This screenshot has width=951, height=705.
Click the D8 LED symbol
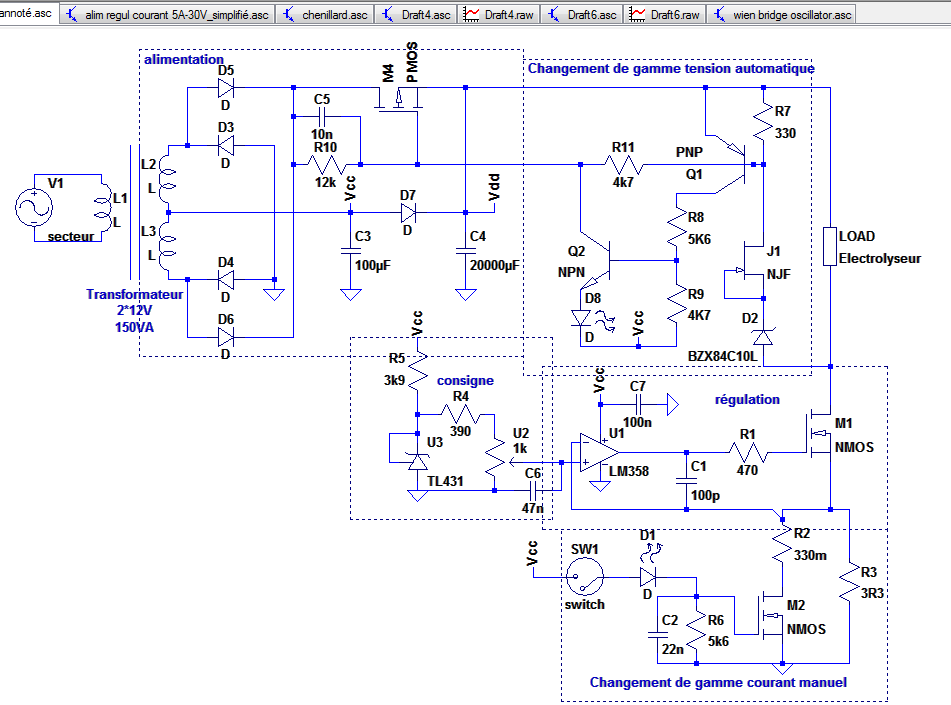[582, 318]
